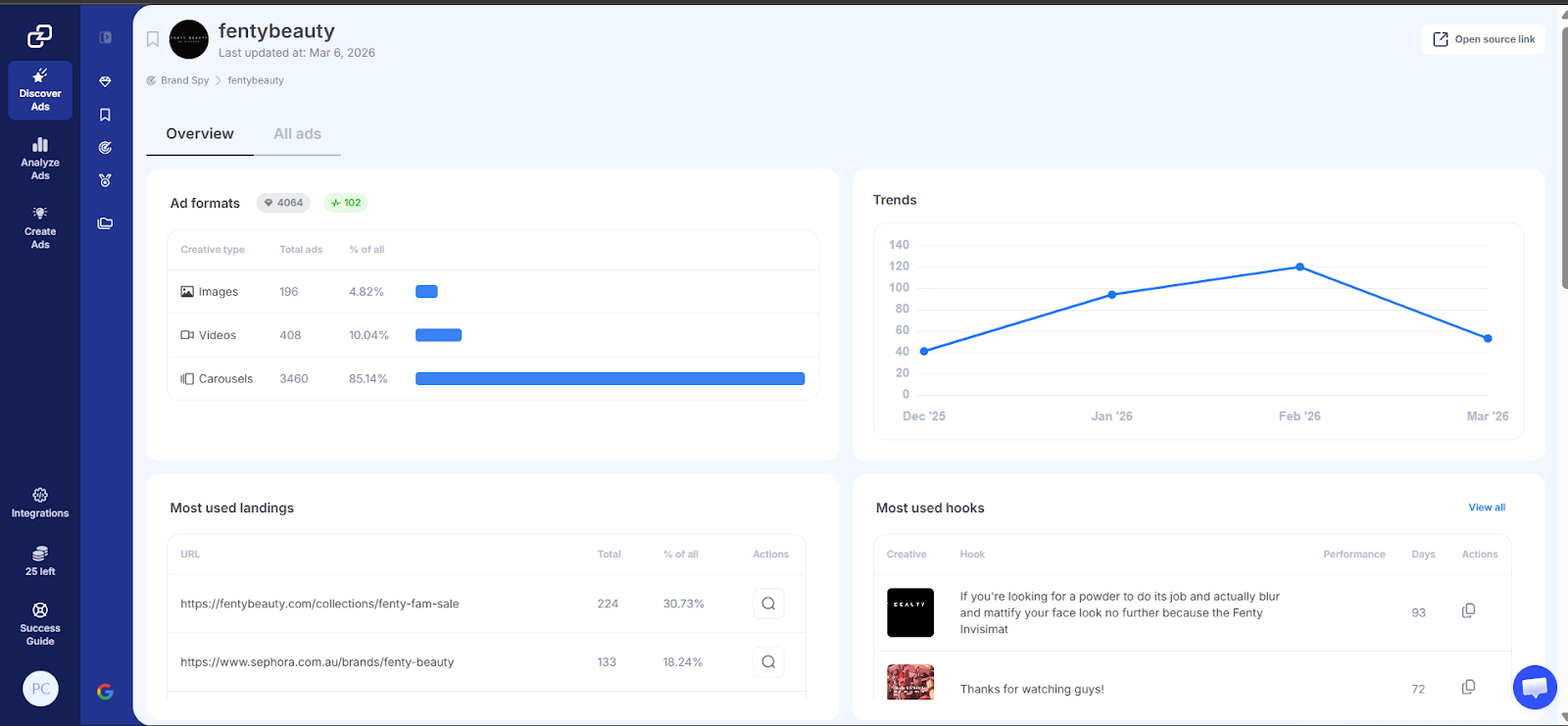Collapse the secondary sidebar panel
The height and width of the screenshot is (726, 1568).
point(105,37)
